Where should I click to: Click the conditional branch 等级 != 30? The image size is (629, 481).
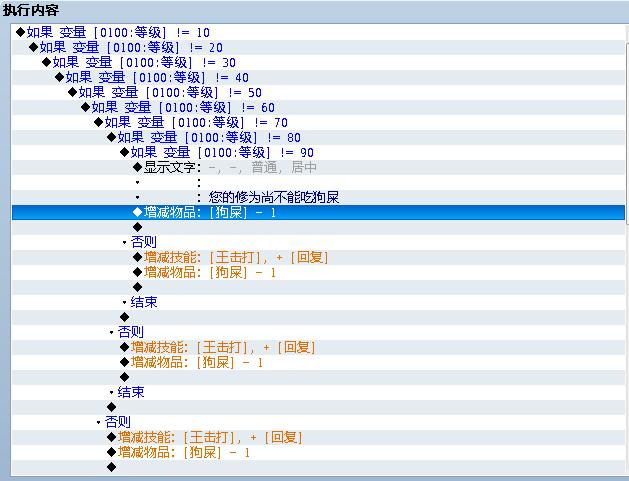(318, 63)
